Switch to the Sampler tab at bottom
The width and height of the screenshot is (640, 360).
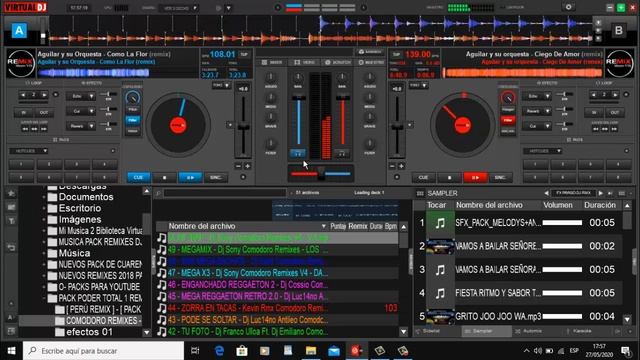coord(487,331)
